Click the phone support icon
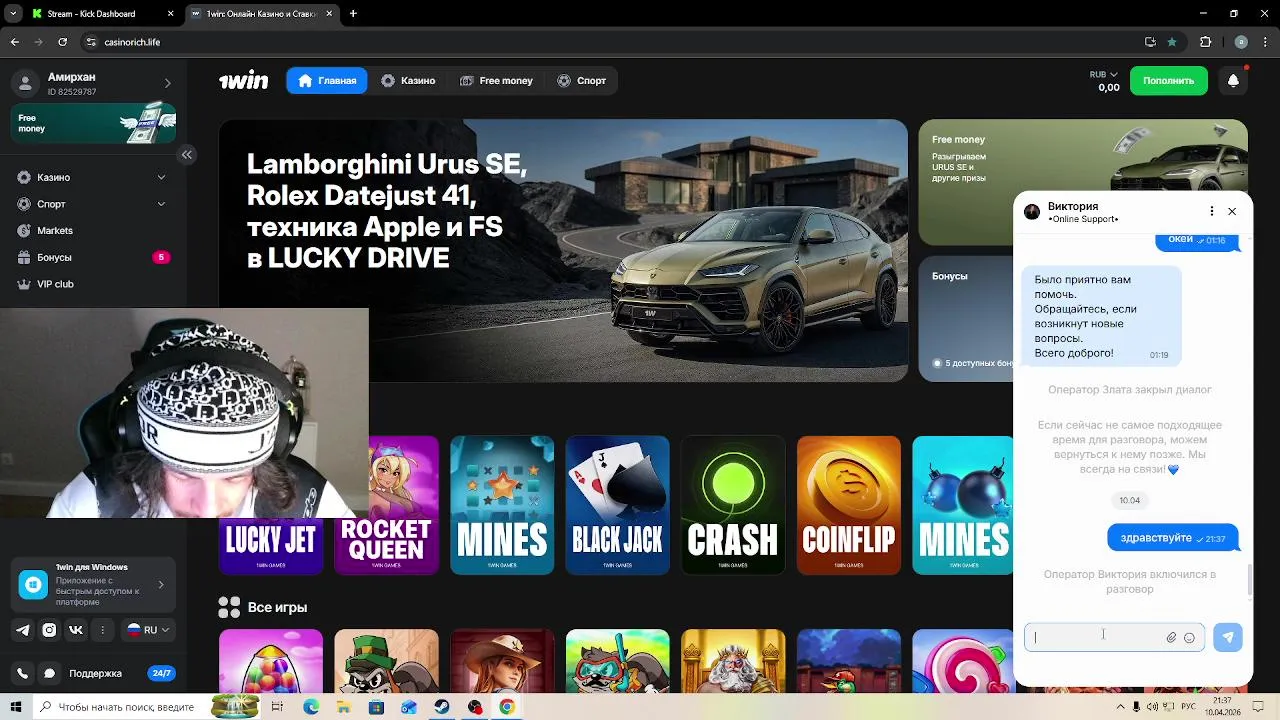The height and width of the screenshot is (720, 1280). click(23, 674)
